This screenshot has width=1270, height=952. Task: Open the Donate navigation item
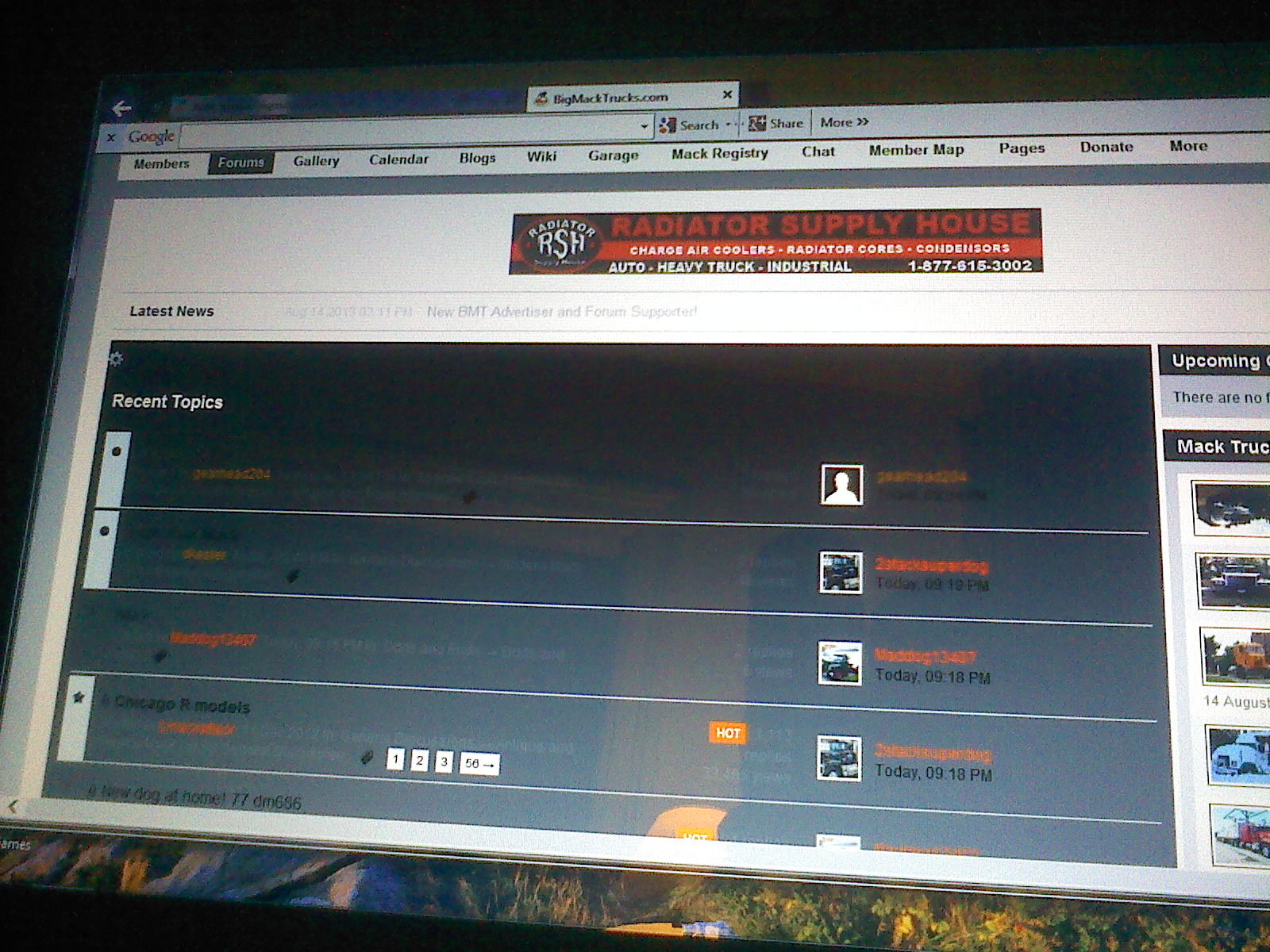coord(1106,147)
